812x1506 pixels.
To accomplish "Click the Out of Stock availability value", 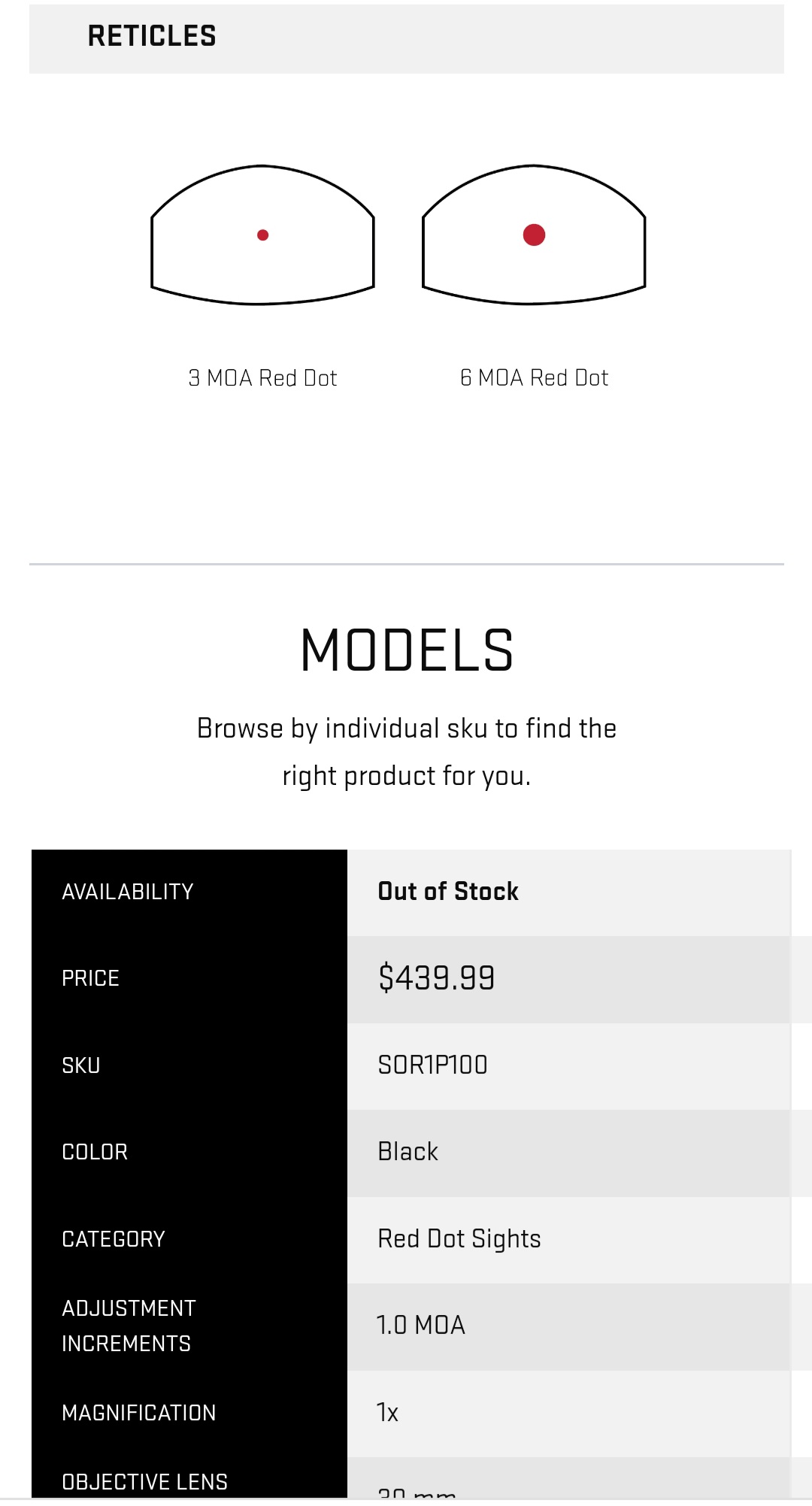I will click(448, 891).
